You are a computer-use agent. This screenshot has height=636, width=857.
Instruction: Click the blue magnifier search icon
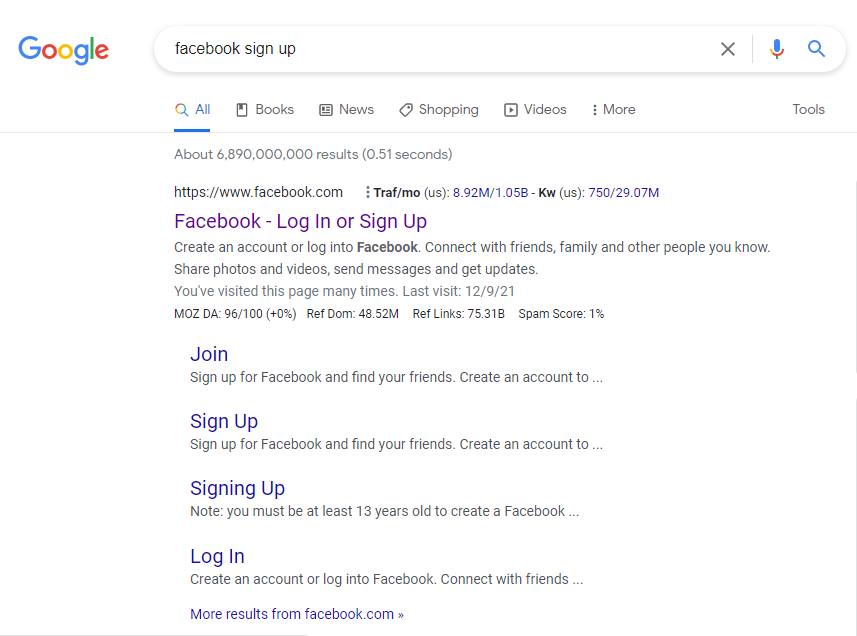(x=817, y=49)
